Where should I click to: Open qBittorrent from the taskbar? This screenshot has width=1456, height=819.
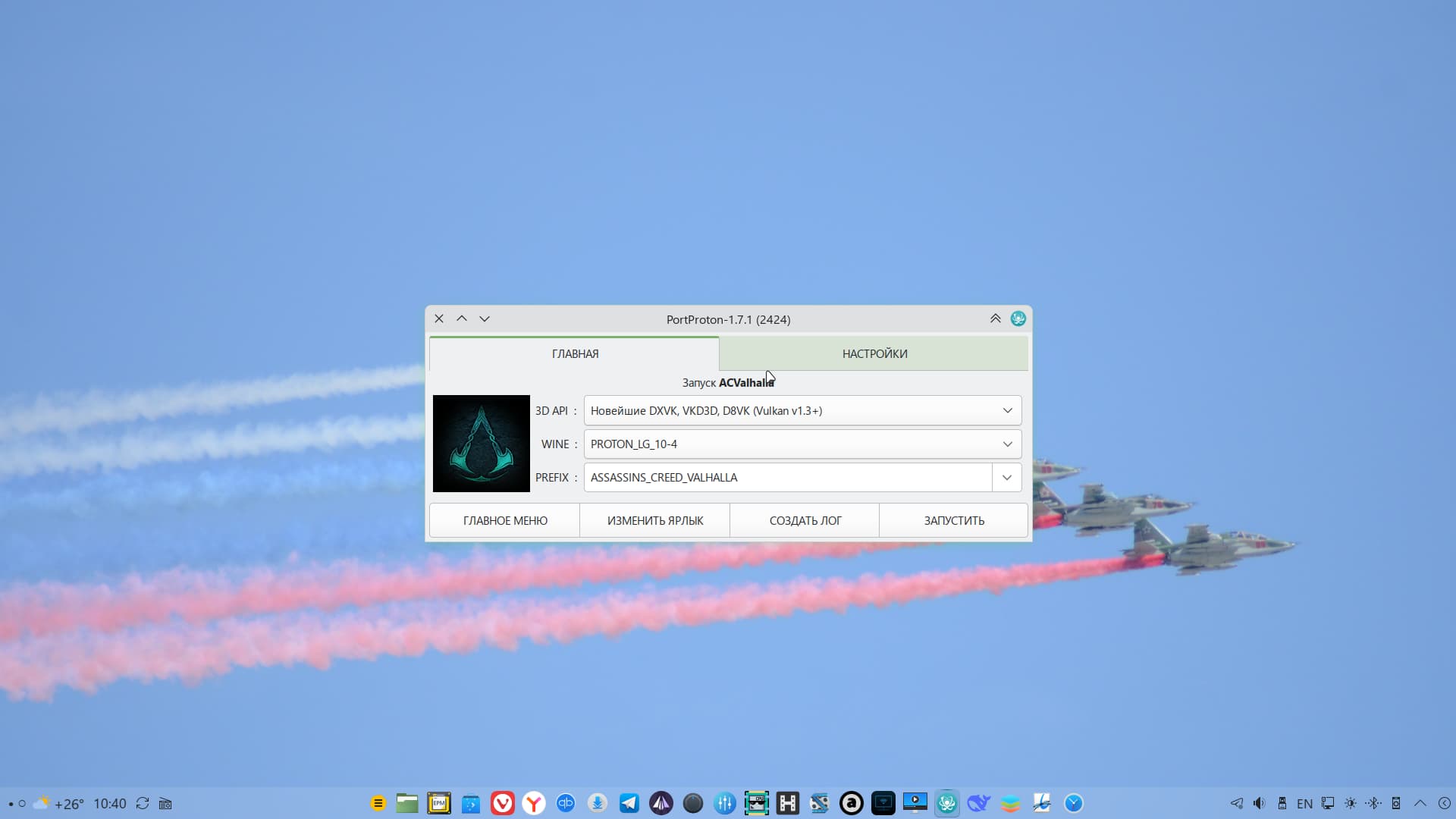coord(566,803)
